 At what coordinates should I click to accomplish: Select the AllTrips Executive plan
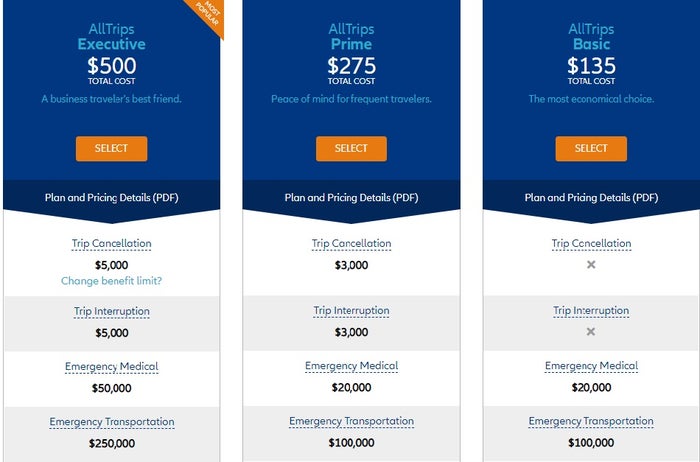click(111, 149)
